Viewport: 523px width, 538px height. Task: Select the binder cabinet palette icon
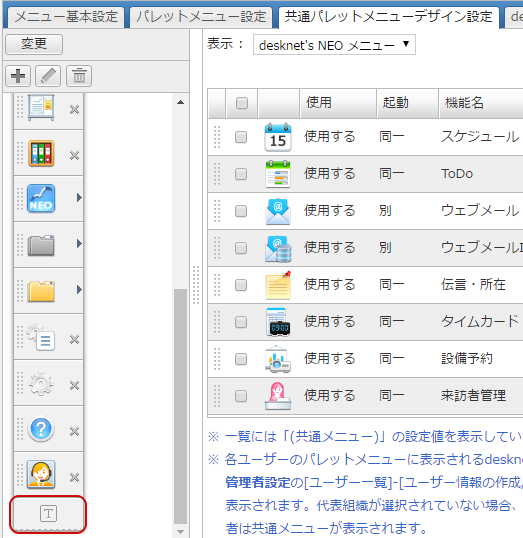coord(41,153)
